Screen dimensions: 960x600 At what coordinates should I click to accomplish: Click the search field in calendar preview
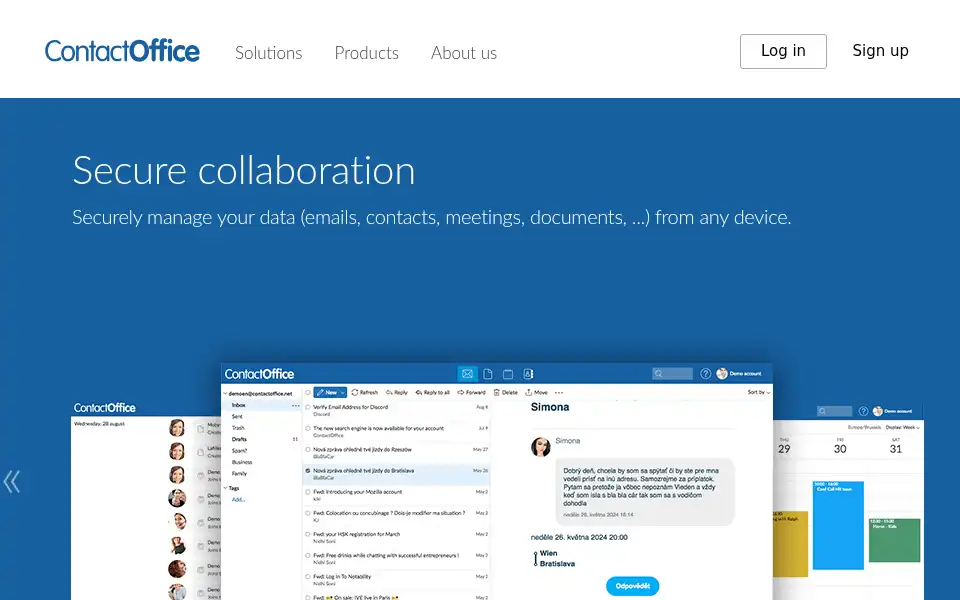pyautogui.click(x=834, y=411)
